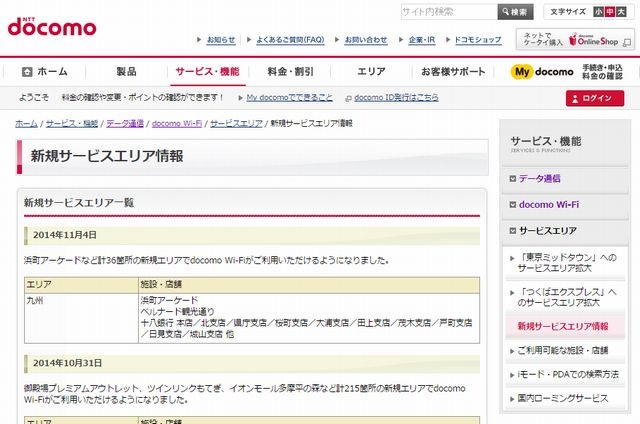Open the 企業・IR link
Screen dimensions: 640x424
tap(422, 40)
